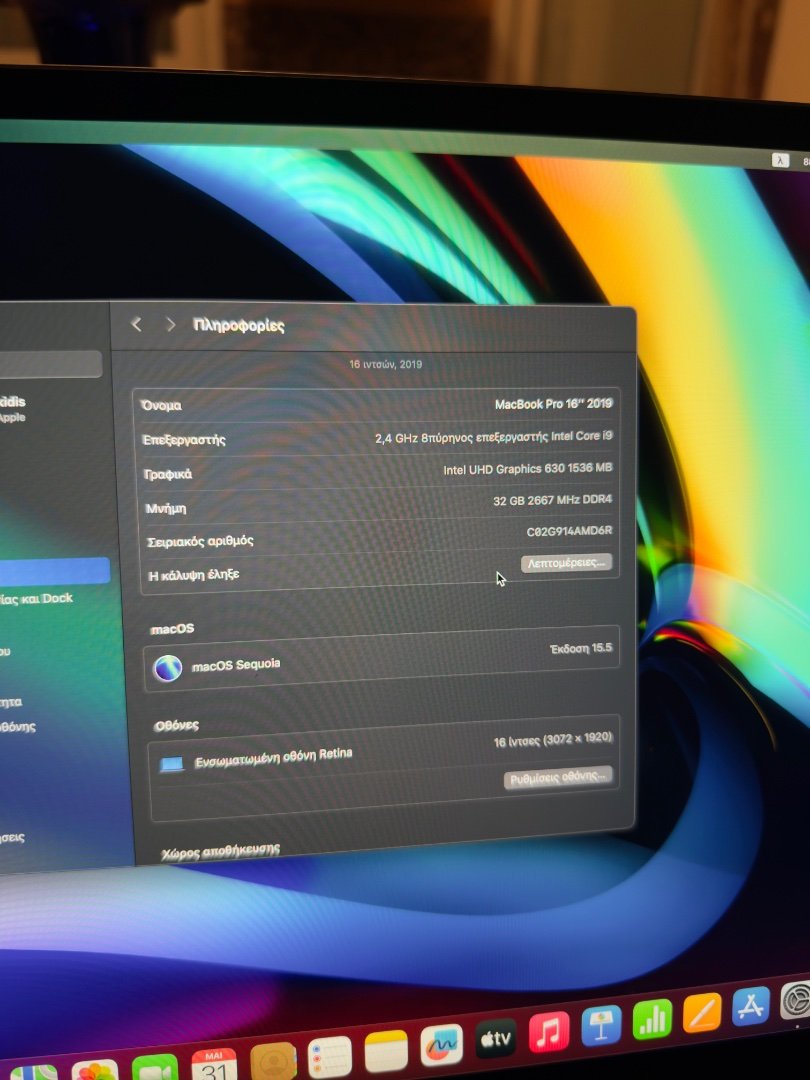This screenshot has height=1080, width=810.
Task: Click the 'Μνήμη' label
Action: click(165, 508)
